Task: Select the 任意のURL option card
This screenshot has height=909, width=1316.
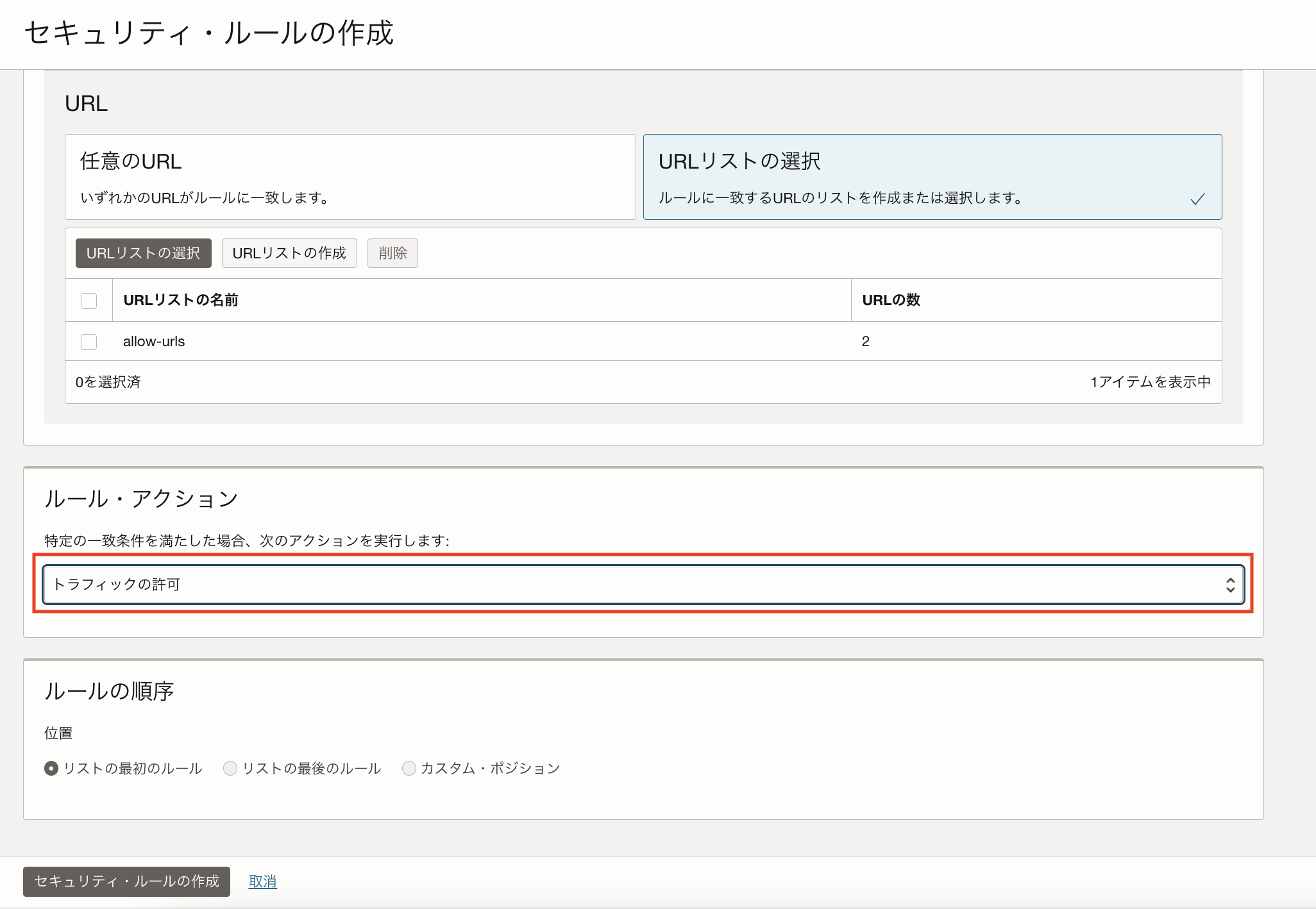Action: click(x=350, y=177)
